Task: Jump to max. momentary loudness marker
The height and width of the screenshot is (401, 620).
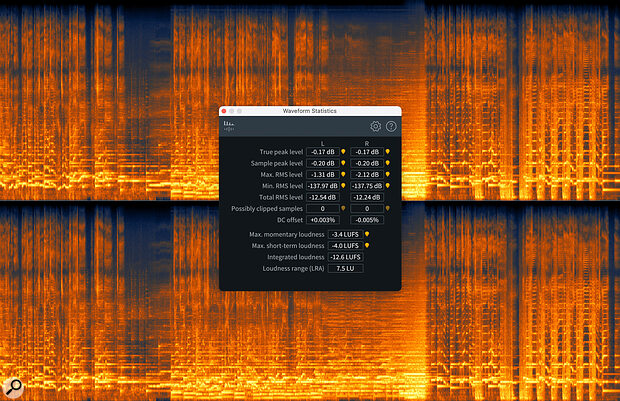Action: (x=366, y=233)
